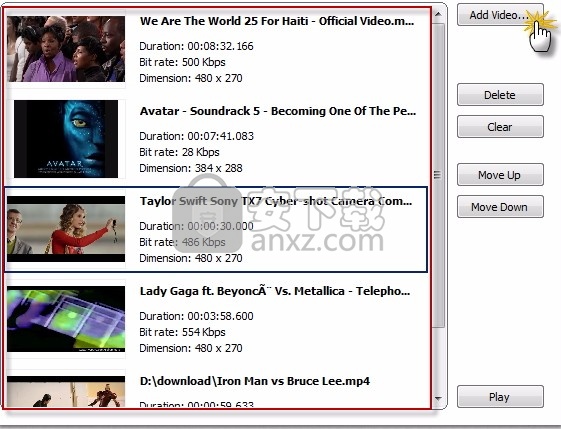
Task: Click "D:\download\Iron Man vs Bruce Lee.mp4"
Action: (255, 381)
